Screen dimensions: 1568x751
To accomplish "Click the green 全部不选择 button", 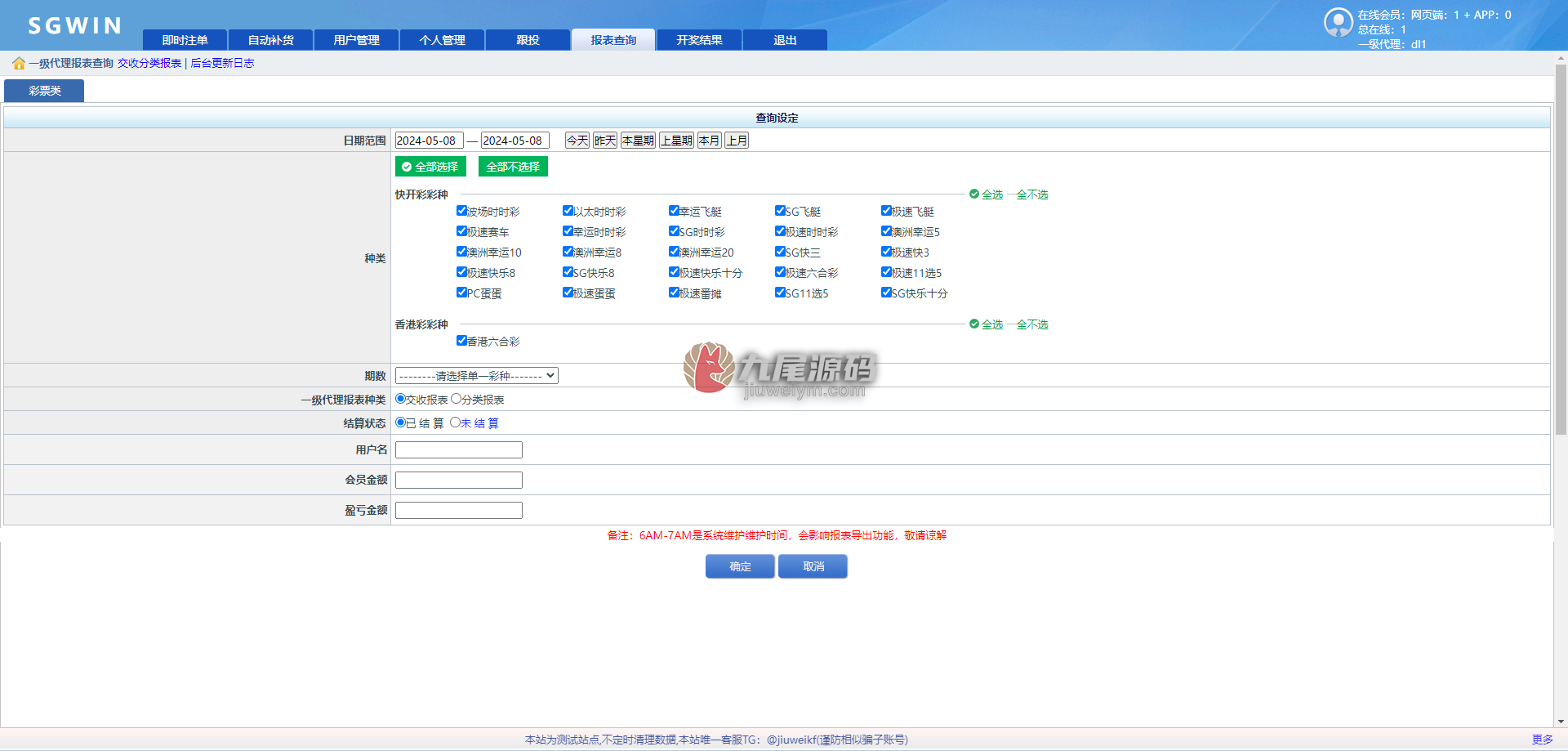I will click(x=513, y=167).
